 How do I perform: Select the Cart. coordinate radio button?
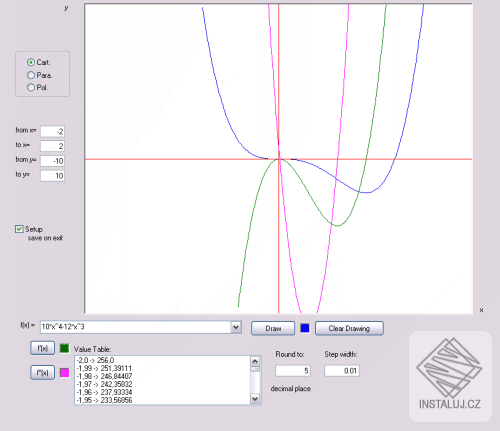[x=31, y=62]
